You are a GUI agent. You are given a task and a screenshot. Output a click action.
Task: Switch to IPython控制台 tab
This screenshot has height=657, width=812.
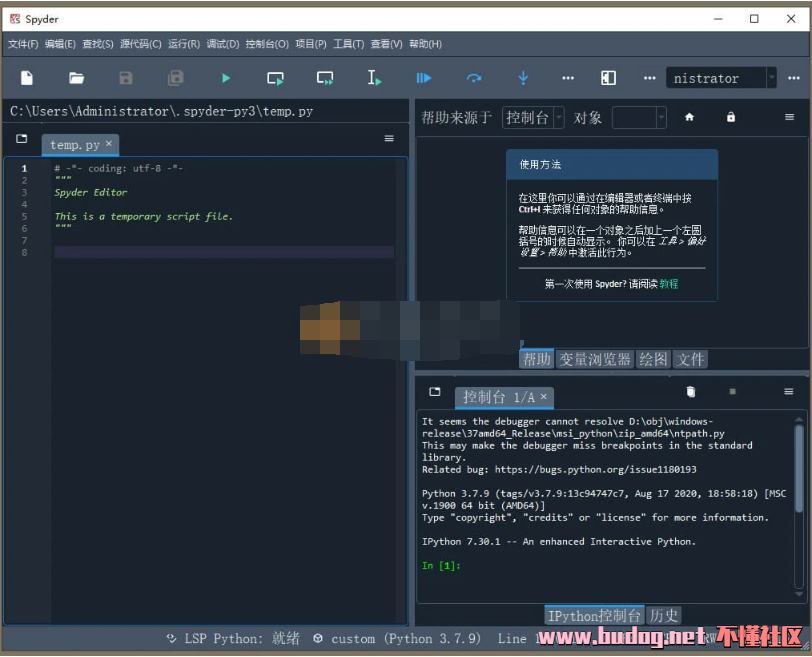[594, 616]
